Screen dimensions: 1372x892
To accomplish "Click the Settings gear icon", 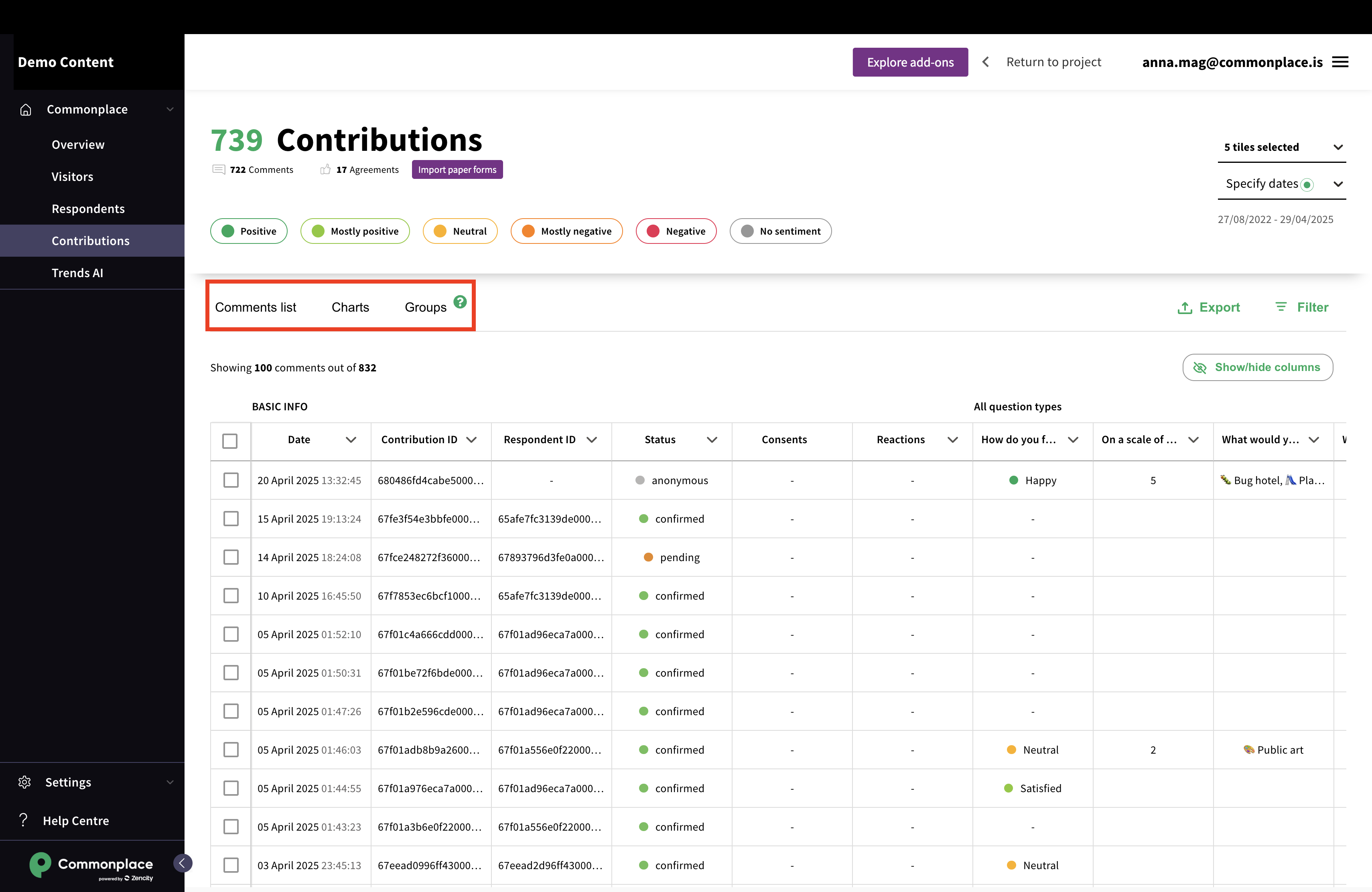I will point(24,782).
